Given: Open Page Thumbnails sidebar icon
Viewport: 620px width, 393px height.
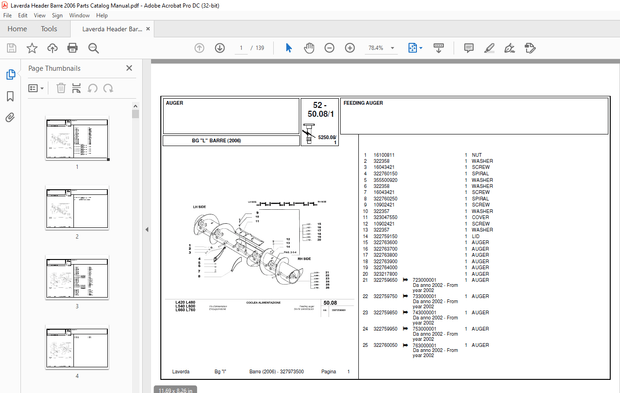Looking at the screenshot, I should point(10,75).
